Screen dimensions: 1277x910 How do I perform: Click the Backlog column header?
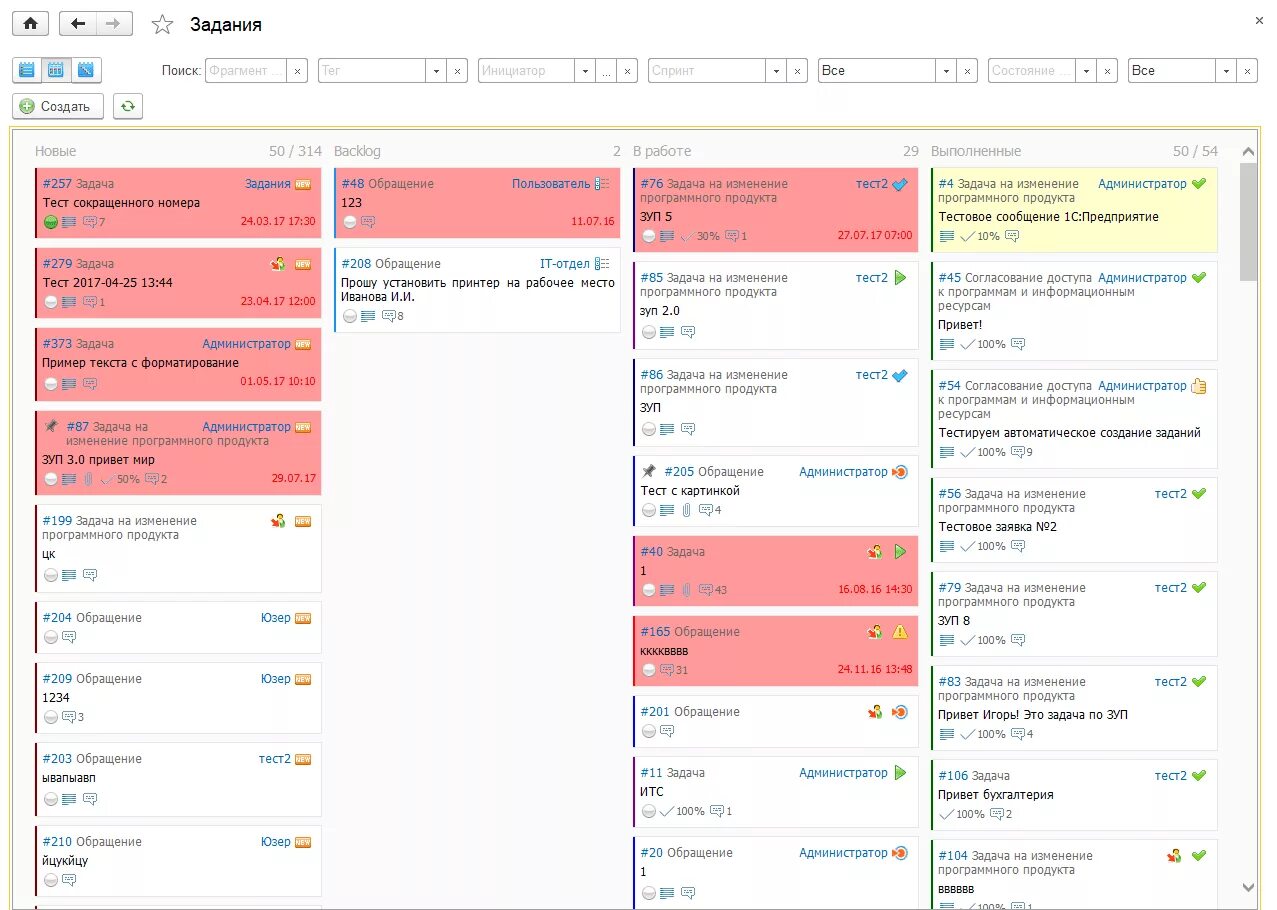click(x=357, y=151)
